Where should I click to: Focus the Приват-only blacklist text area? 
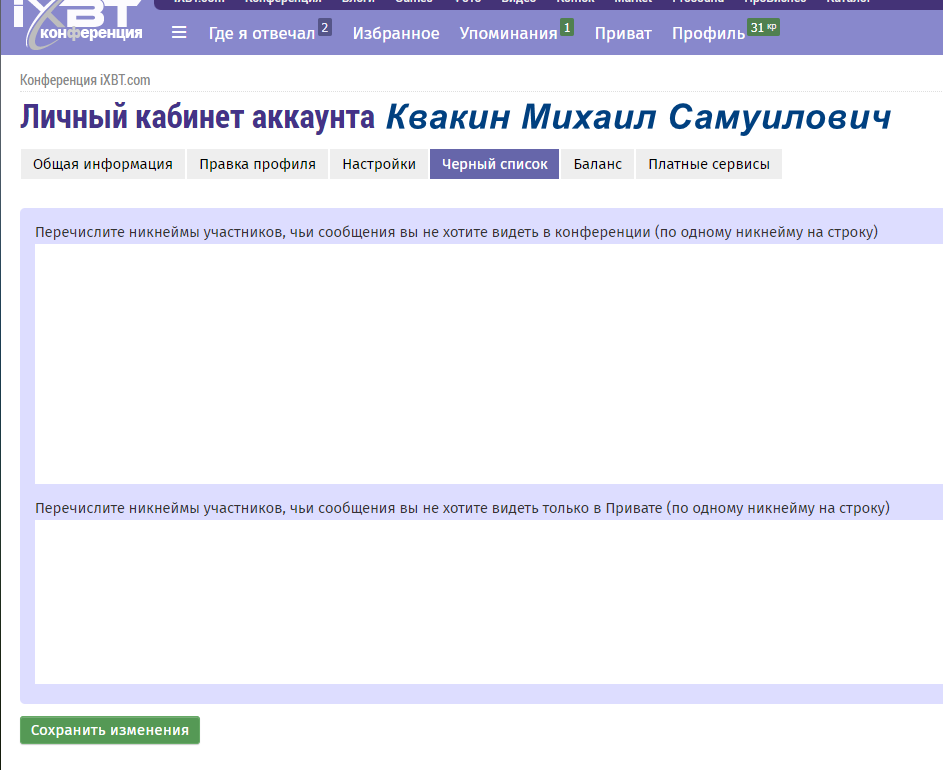point(488,602)
